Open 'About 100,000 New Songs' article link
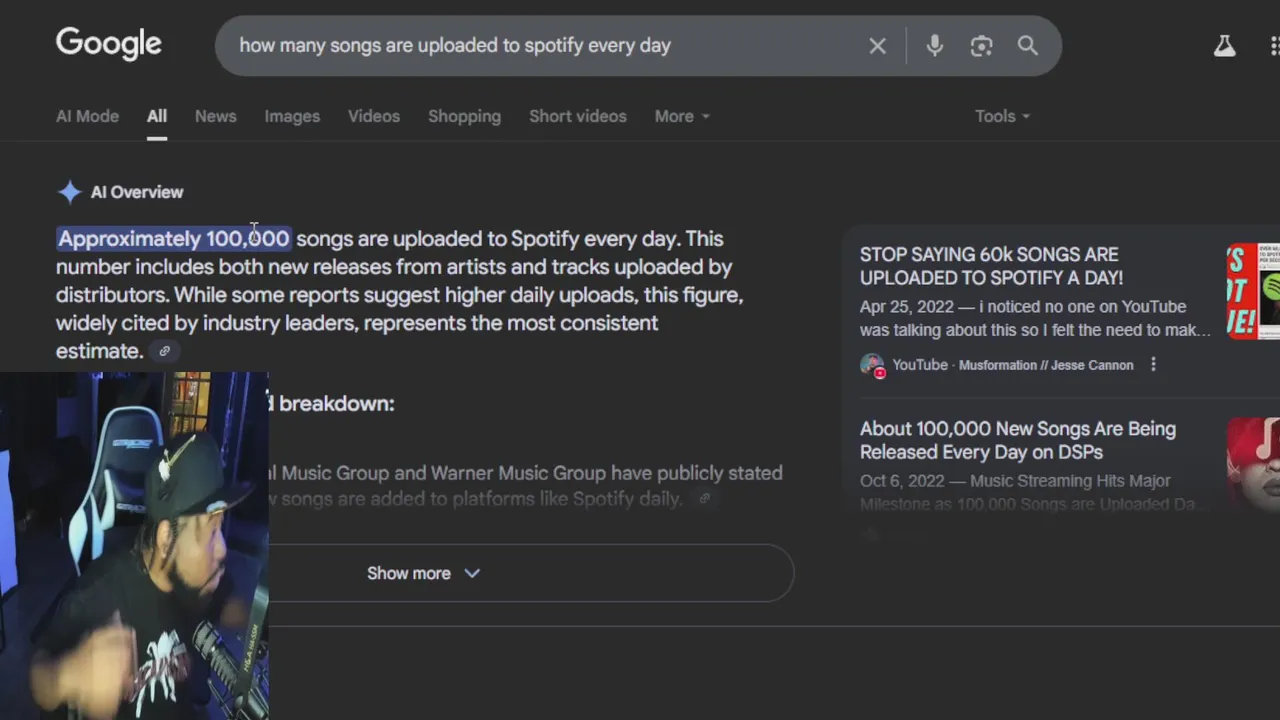The height and width of the screenshot is (720, 1280). 1018,440
